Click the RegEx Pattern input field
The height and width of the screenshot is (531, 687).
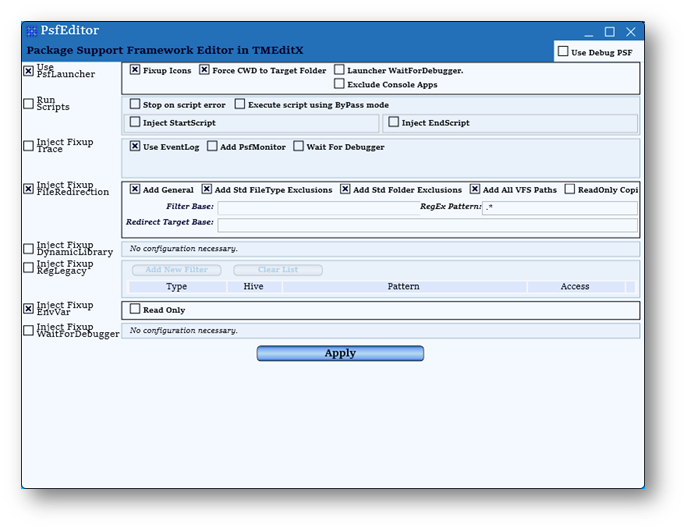tap(560, 208)
